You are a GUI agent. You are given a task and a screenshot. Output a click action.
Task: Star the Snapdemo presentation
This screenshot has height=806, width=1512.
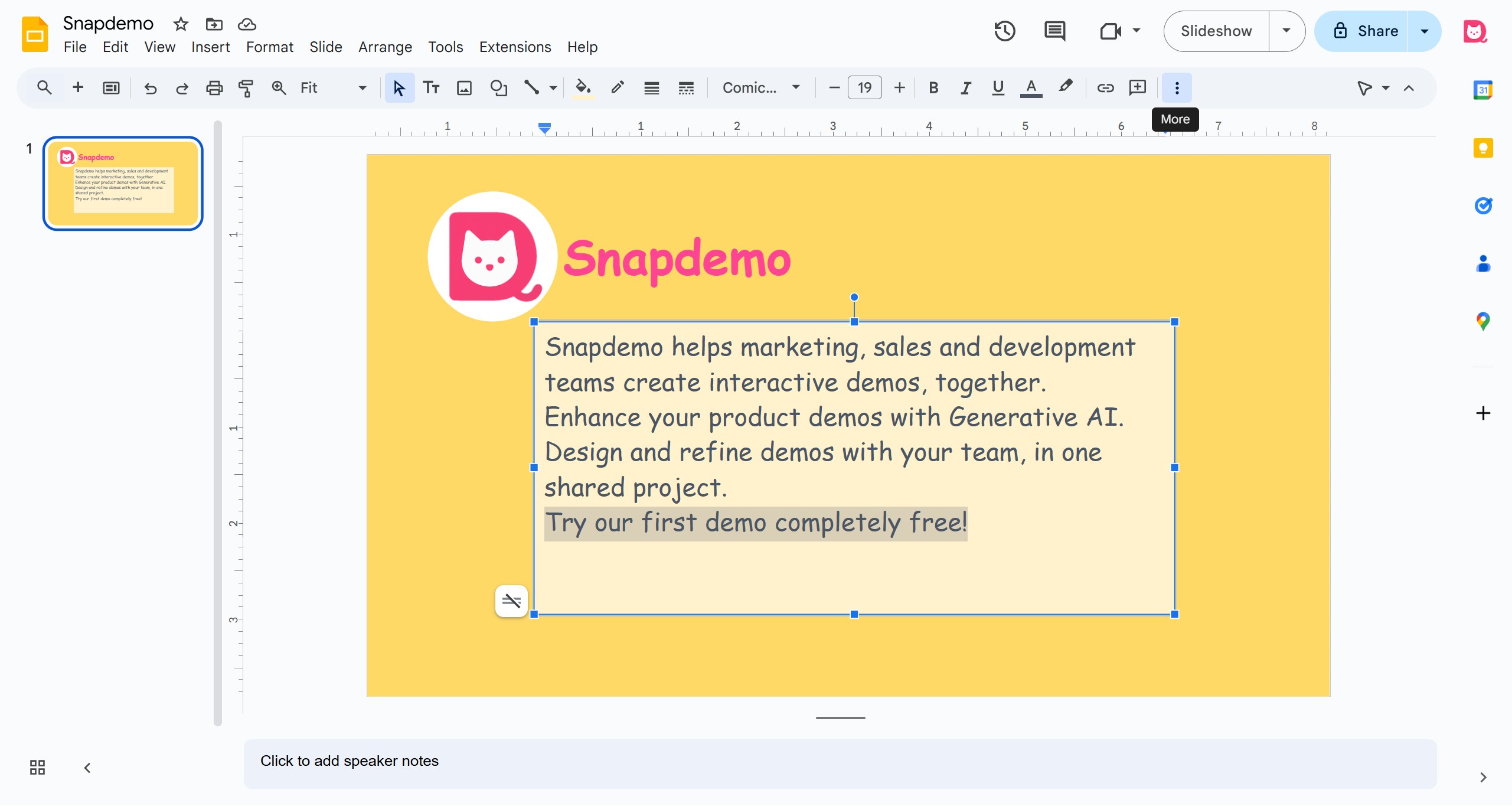[x=181, y=24]
